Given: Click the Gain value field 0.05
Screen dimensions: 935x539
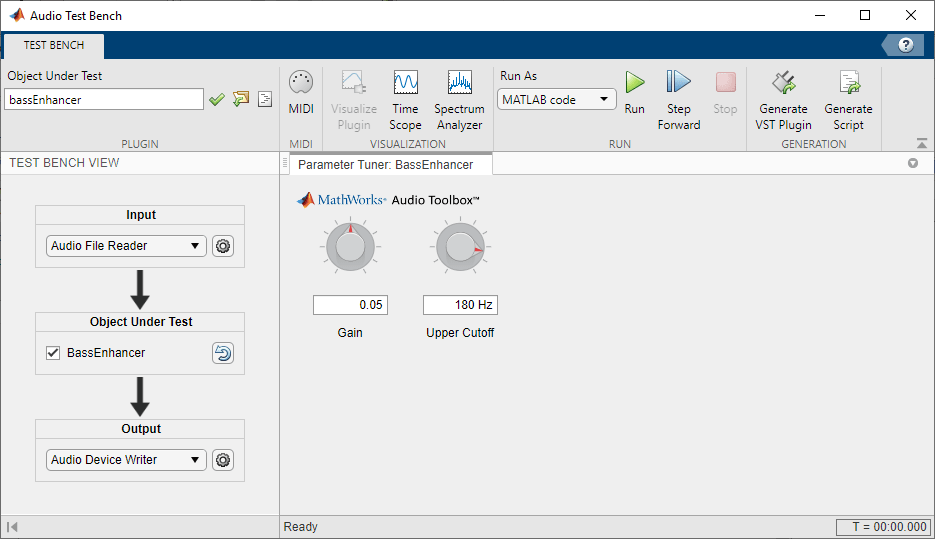Looking at the screenshot, I should (351, 305).
